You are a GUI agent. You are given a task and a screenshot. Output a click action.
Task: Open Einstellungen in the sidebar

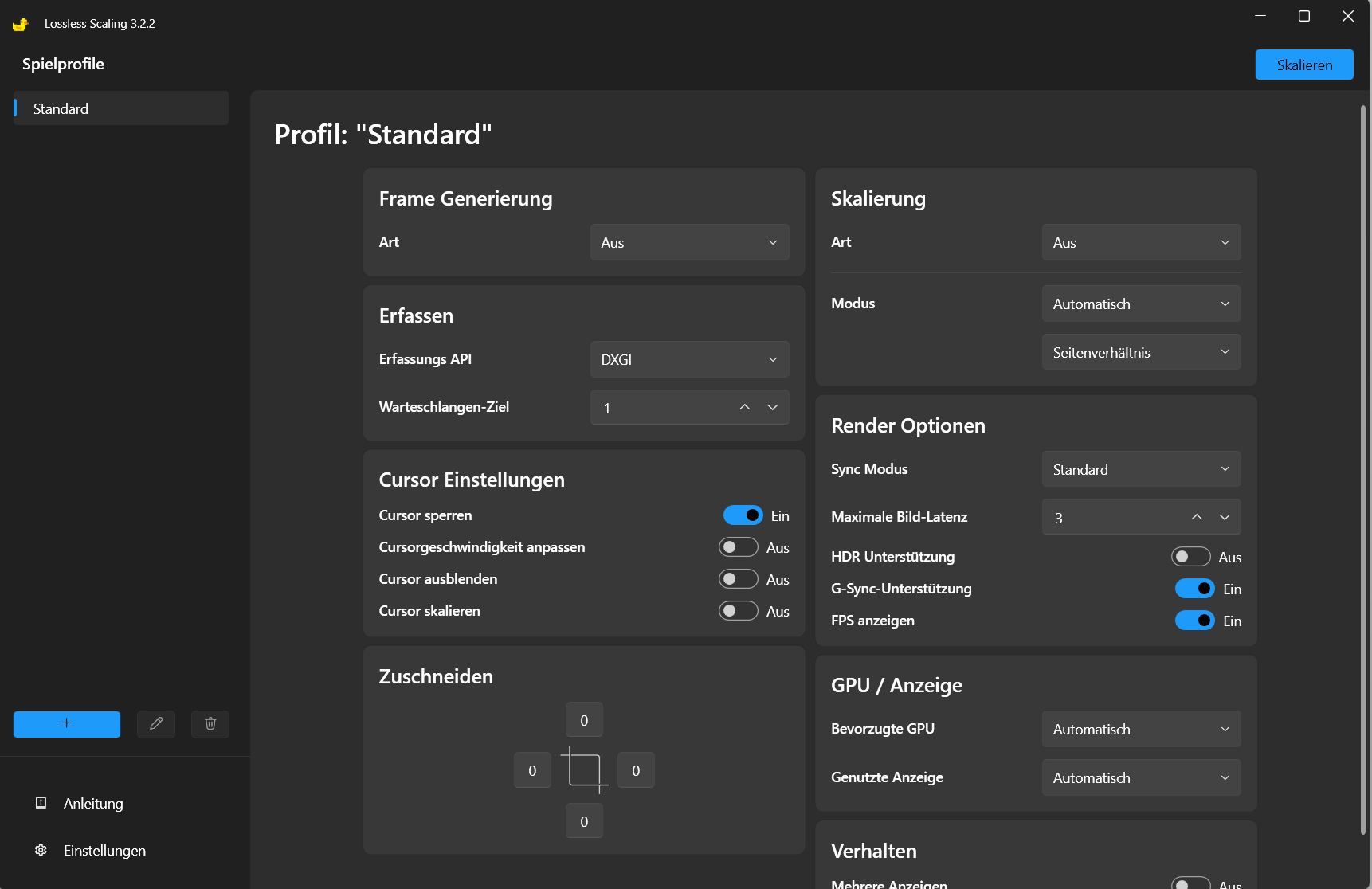(x=104, y=851)
